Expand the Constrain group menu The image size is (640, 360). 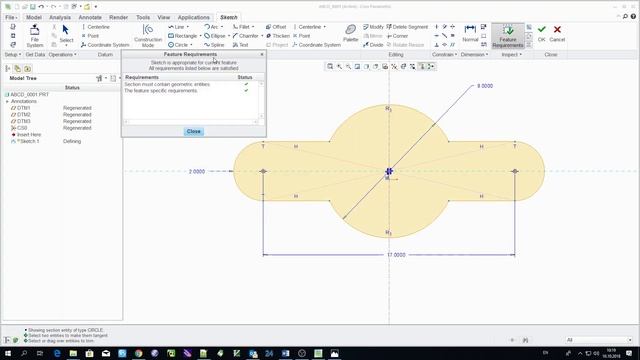click(x=444, y=54)
